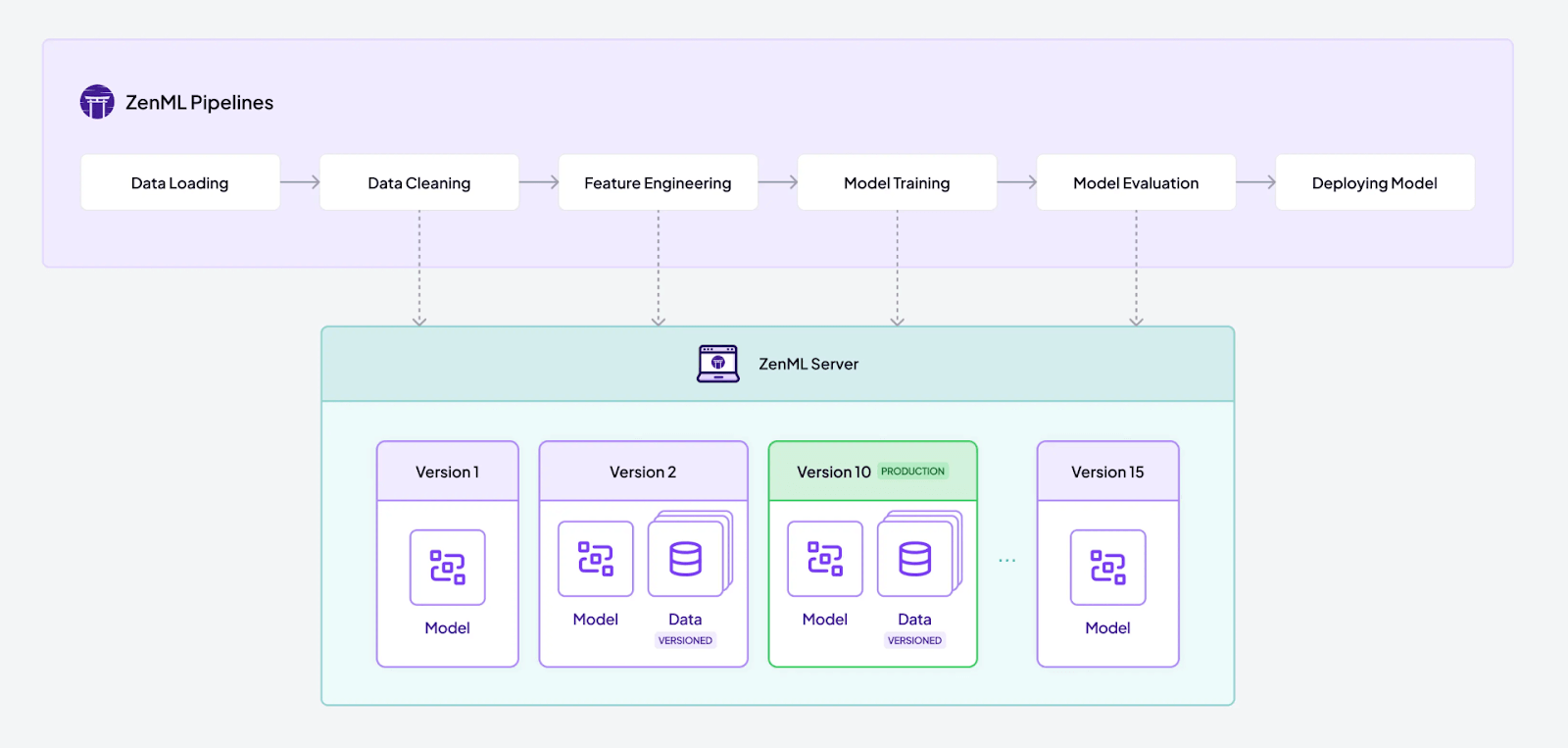Screen dimensions: 1568x748
Task: Select the Model icon in Version 1
Action: click(448, 568)
